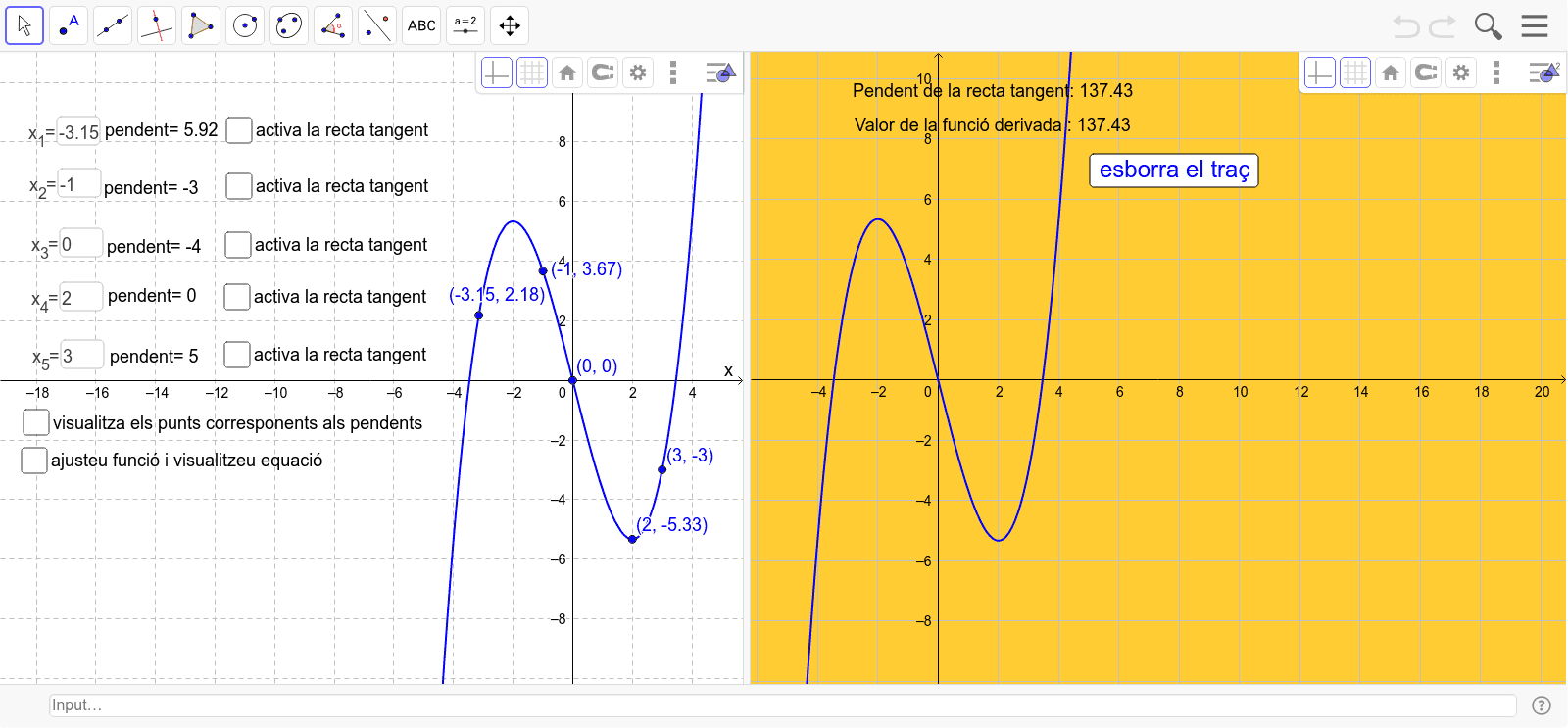
Task: Open right view three-dot options
Action: pyautogui.click(x=1495, y=73)
